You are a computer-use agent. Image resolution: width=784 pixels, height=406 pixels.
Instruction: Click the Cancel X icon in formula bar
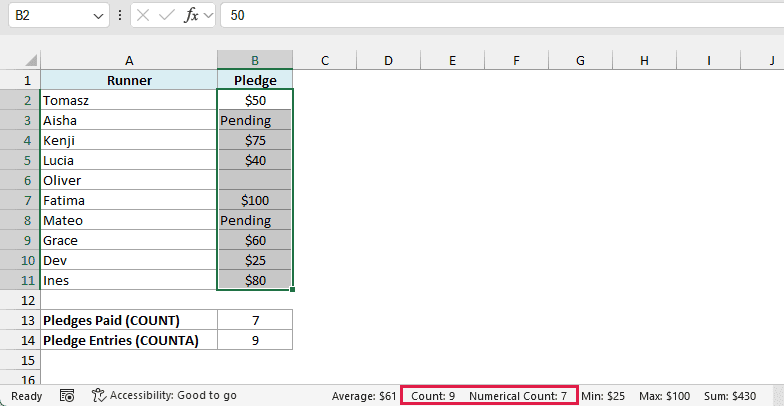pyautogui.click(x=143, y=16)
